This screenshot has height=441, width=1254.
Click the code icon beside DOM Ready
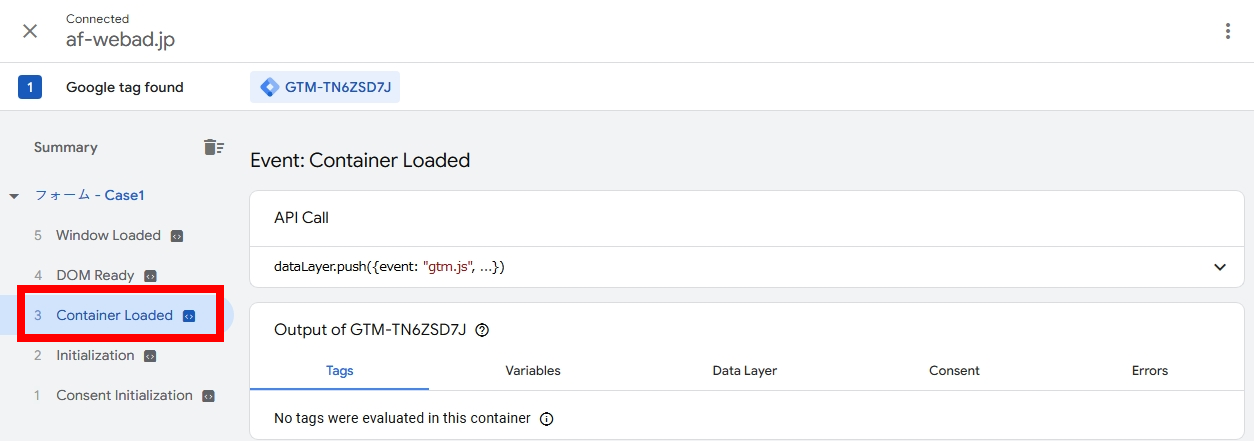[150, 276]
